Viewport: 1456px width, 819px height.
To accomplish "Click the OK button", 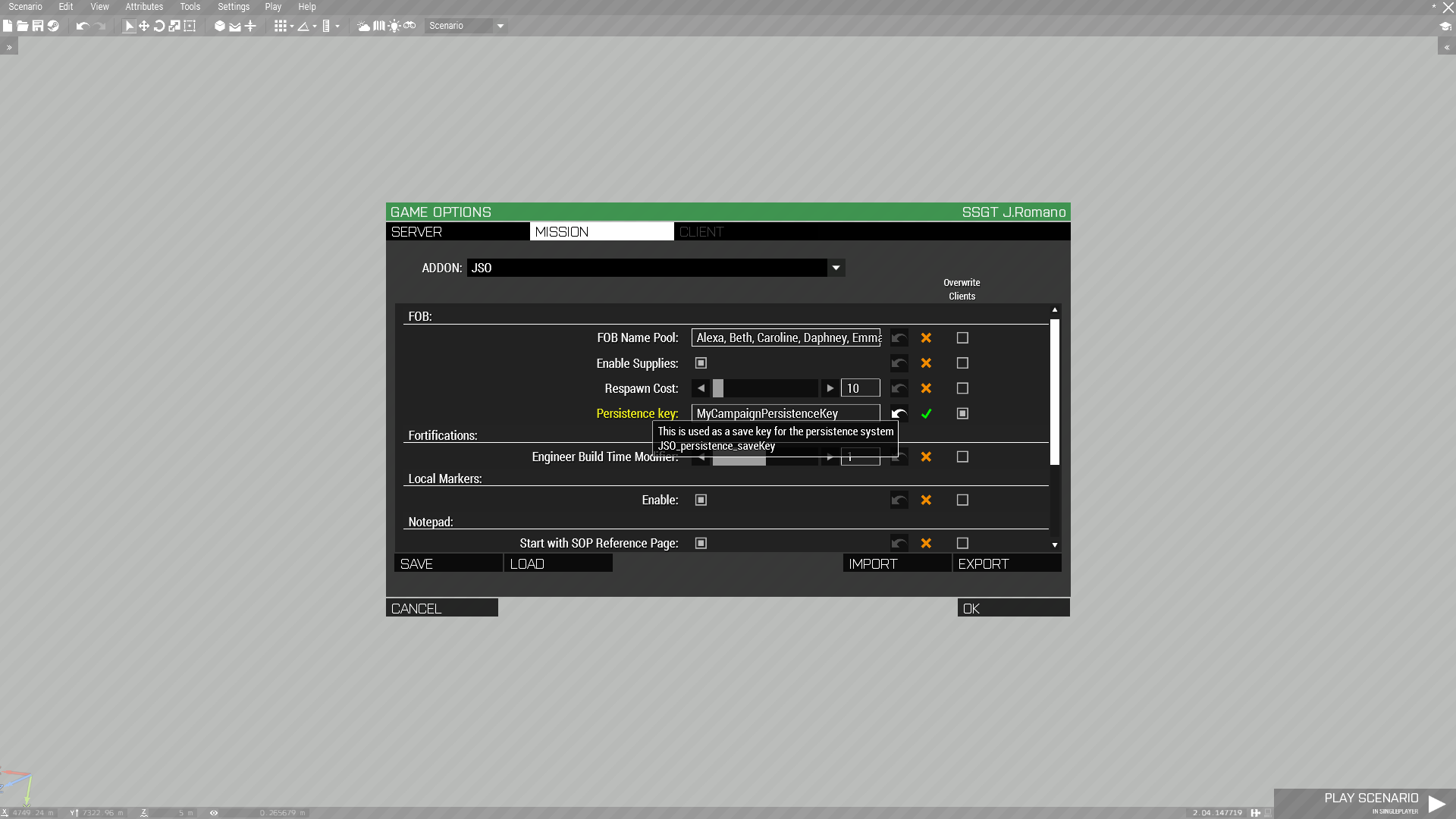I will [1013, 608].
